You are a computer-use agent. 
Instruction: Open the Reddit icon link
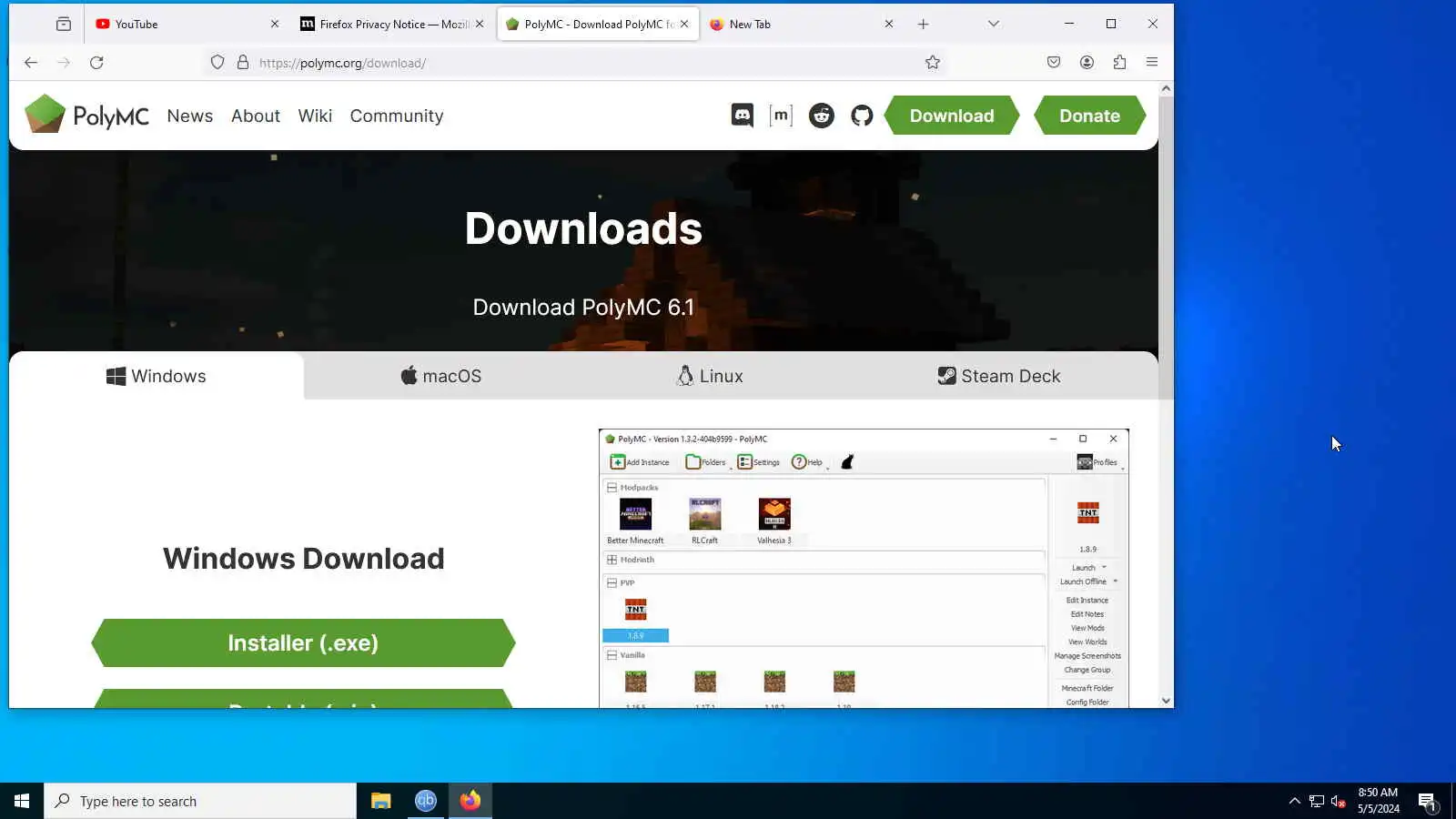822,116
